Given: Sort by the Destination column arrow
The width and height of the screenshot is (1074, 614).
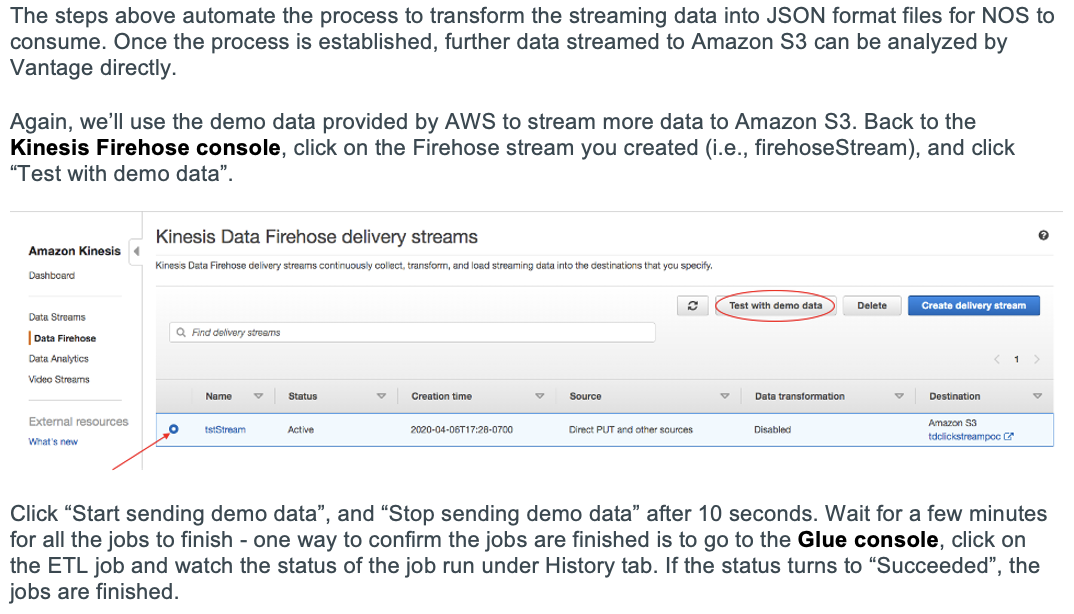Looking at the screenshot, I should 1037,397.
